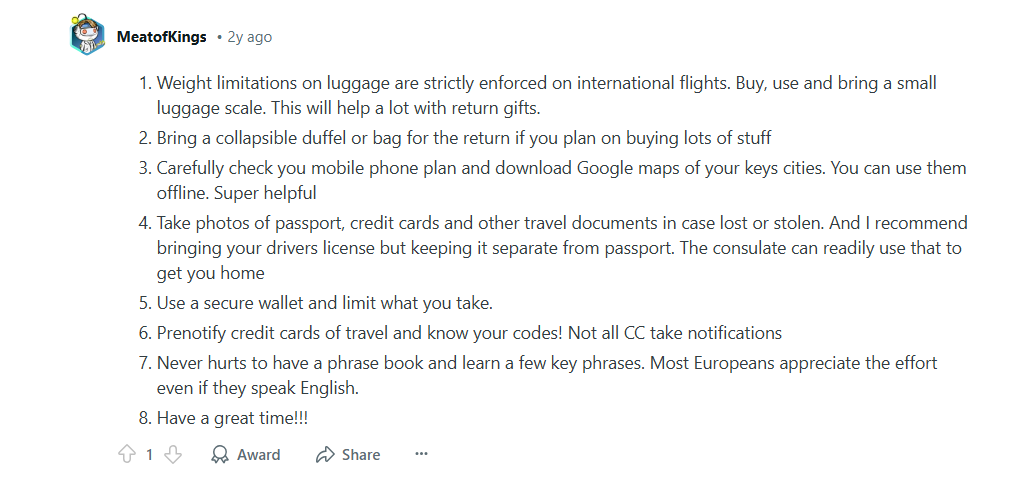The height and width of the screenshot is (482, 1010).
Task: Downvote the MeatofKings comment
Action: (173, 454)
